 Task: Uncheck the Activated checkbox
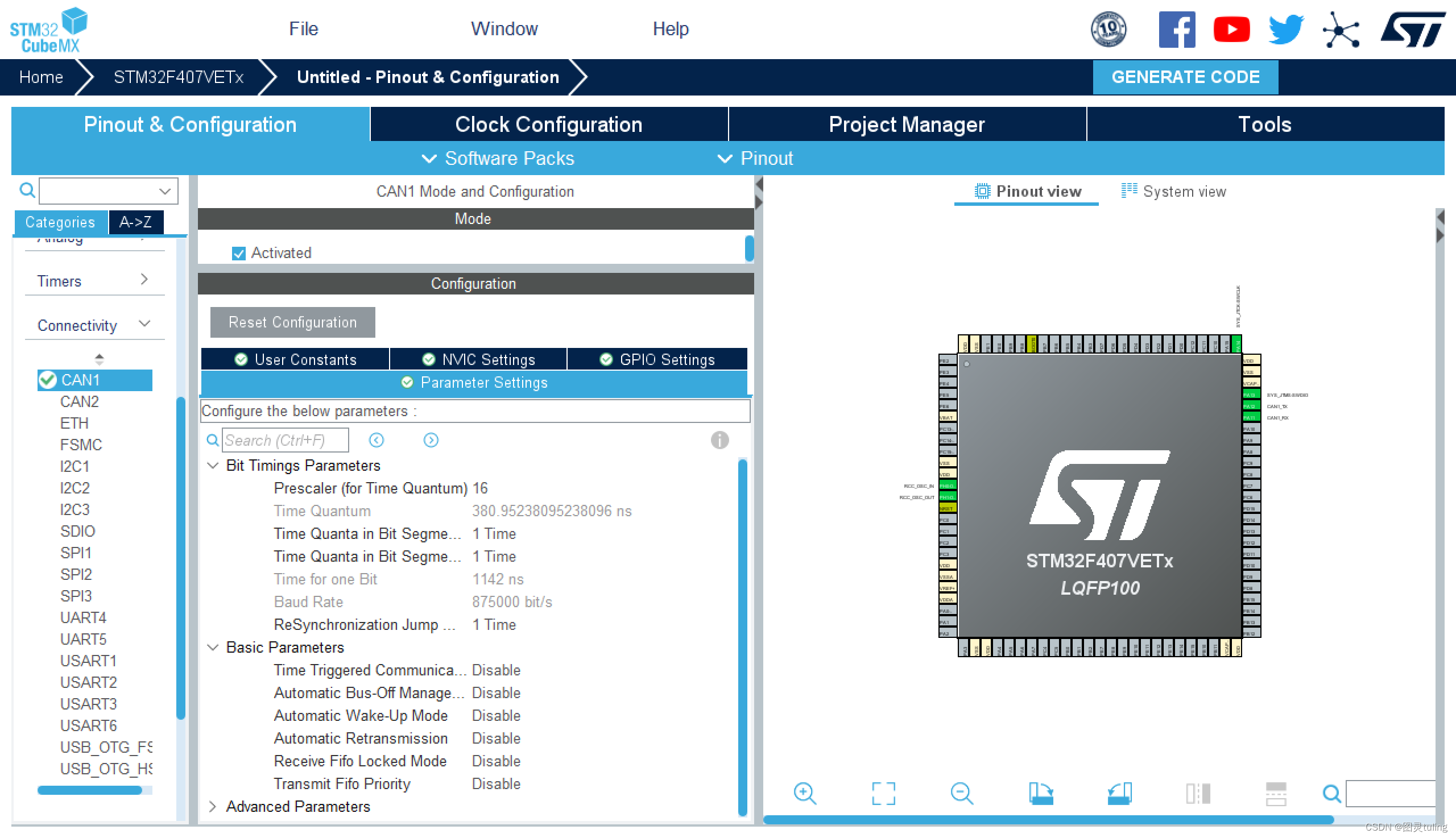pos(238,253)
